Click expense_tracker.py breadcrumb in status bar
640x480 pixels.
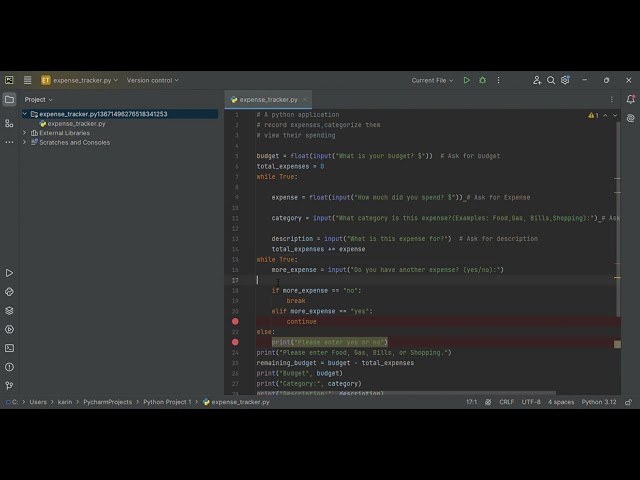(x=236, y=402)
